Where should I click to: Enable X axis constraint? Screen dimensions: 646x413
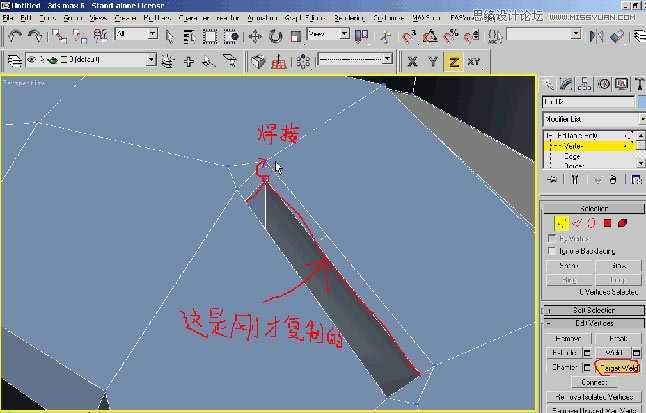pos(412,62)
